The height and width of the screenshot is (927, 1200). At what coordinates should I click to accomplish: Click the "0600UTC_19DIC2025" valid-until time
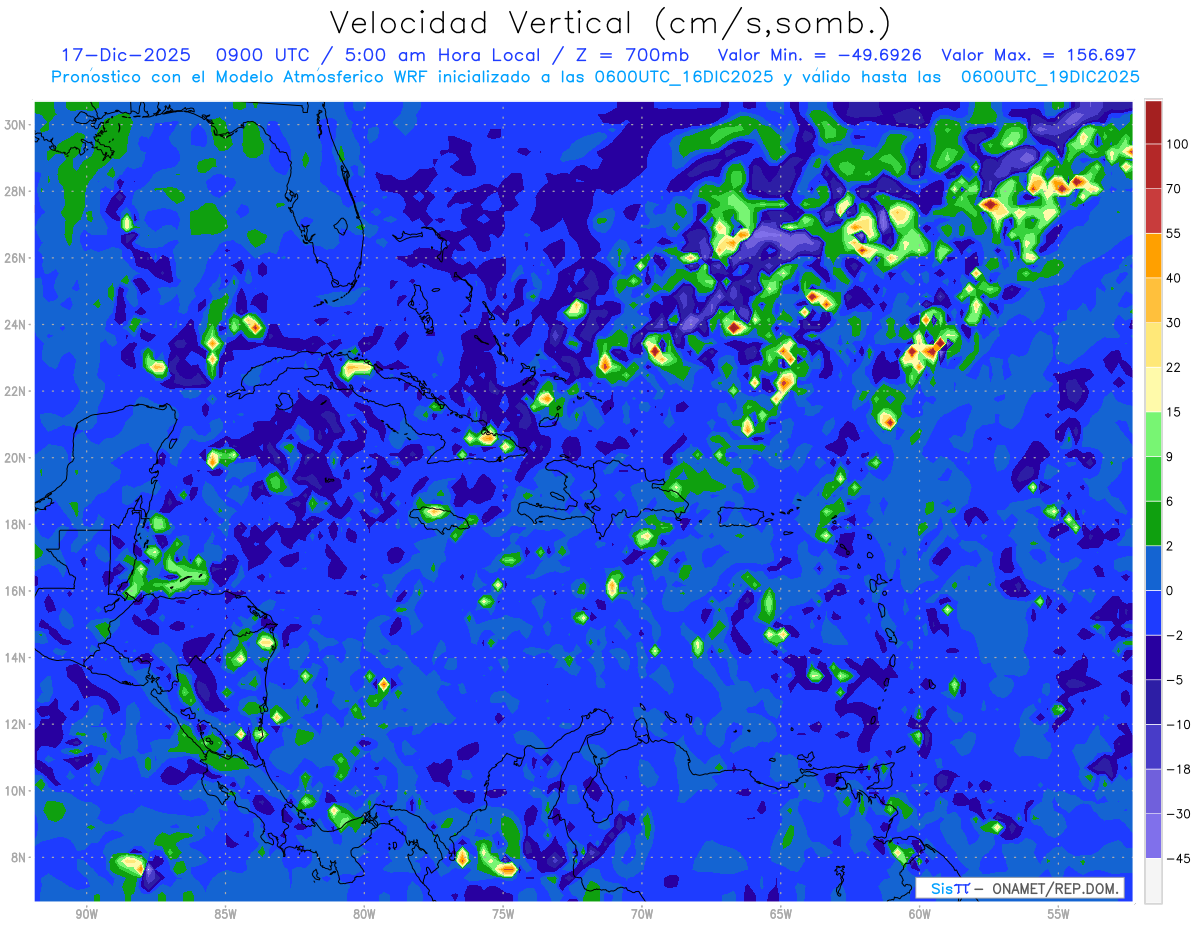[x=1050, y=77]
